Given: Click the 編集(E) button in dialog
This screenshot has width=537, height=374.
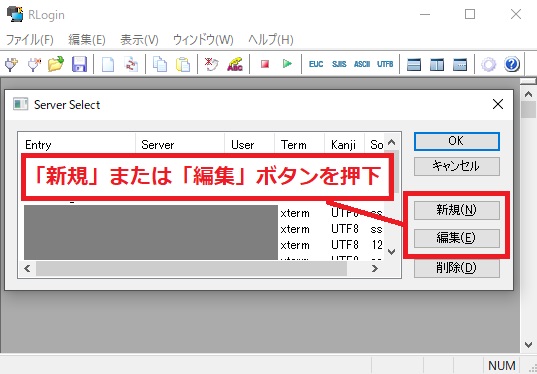Looking at the screenshot, I should pos(457,238).
